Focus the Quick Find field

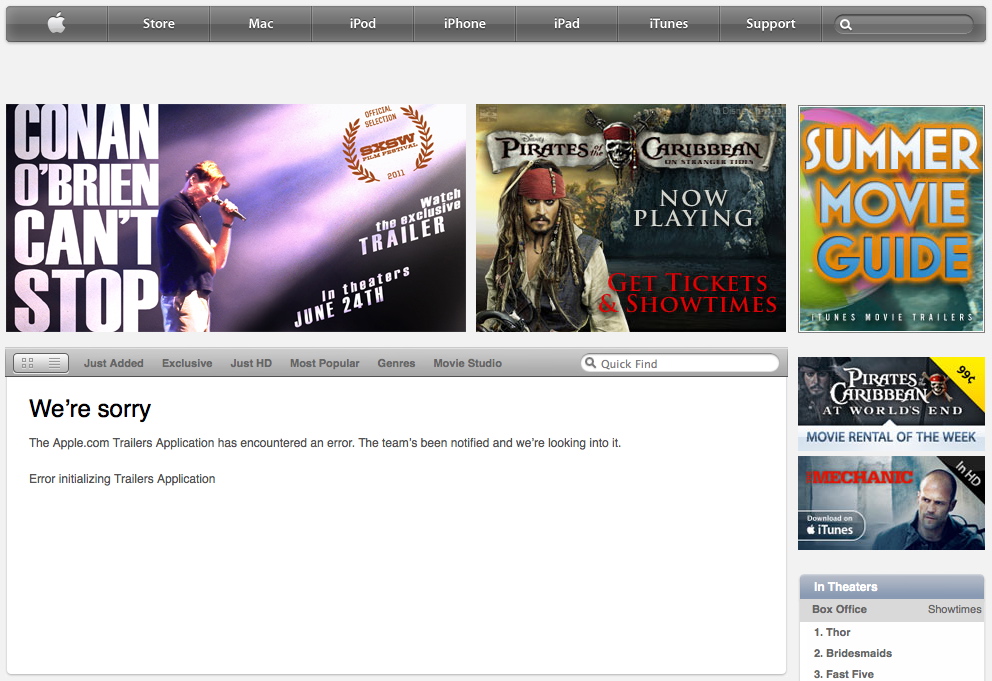point(680,363)
